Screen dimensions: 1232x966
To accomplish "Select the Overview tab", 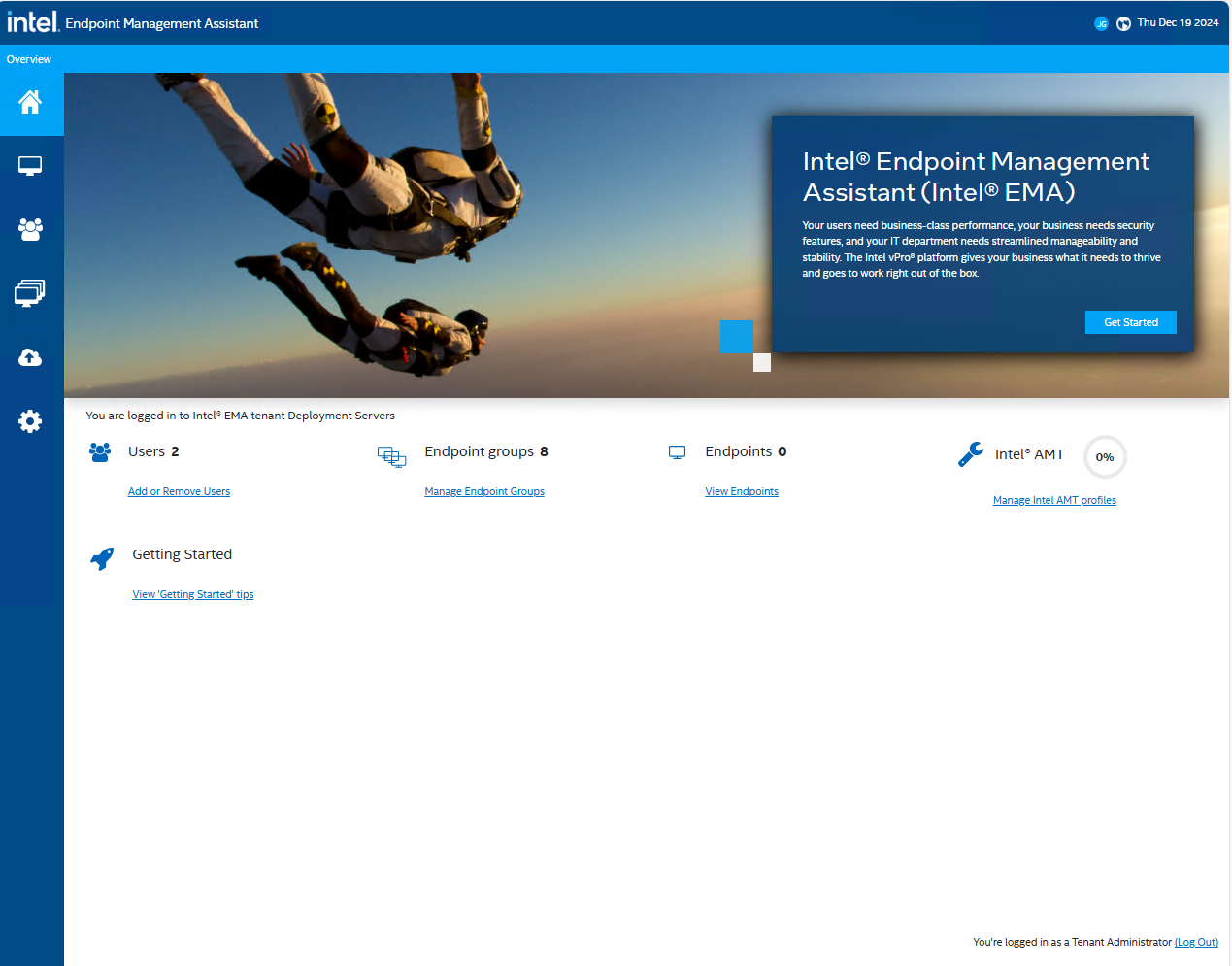I will (29, 59).
